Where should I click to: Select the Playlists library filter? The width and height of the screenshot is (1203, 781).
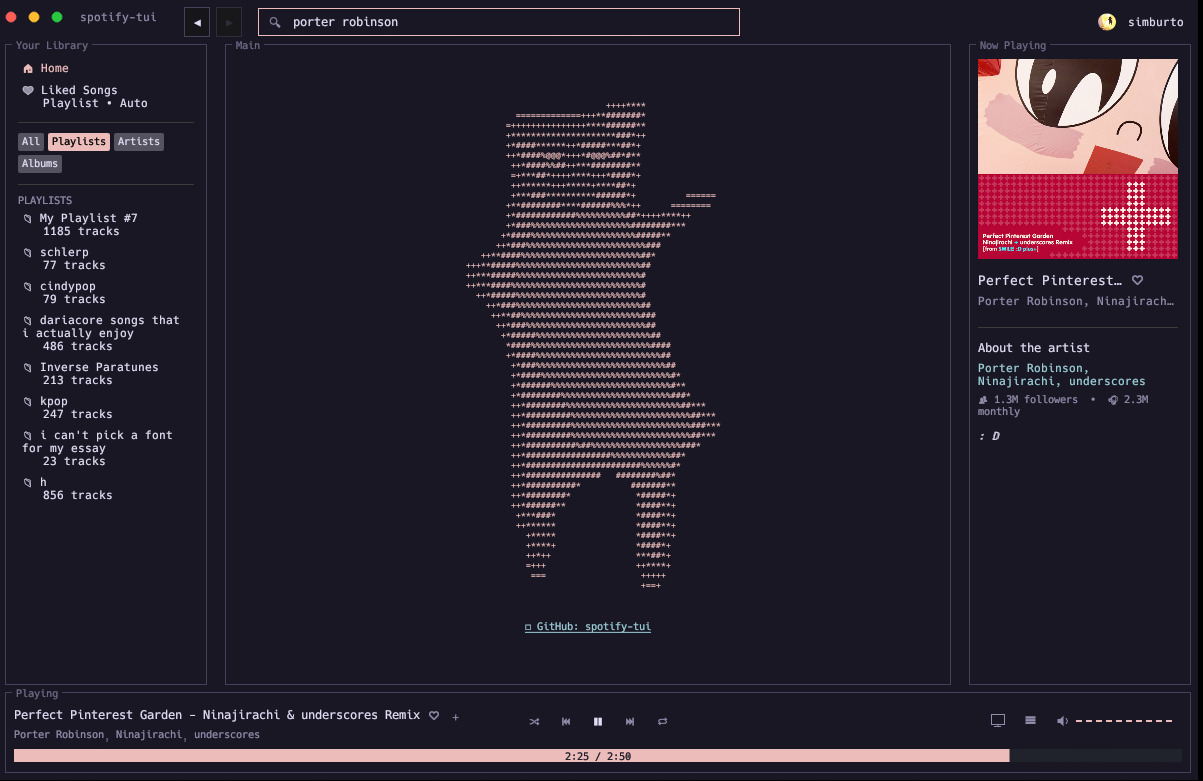coord(79,142)
